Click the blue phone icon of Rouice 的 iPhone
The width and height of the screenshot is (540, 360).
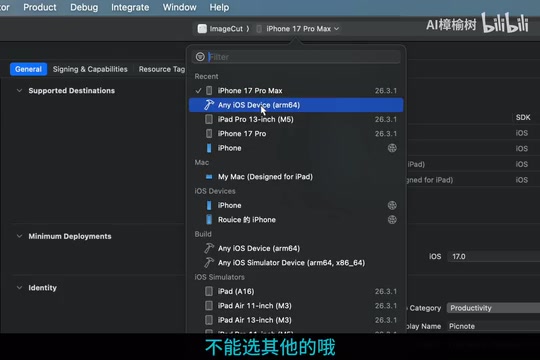tap(209, 220)
